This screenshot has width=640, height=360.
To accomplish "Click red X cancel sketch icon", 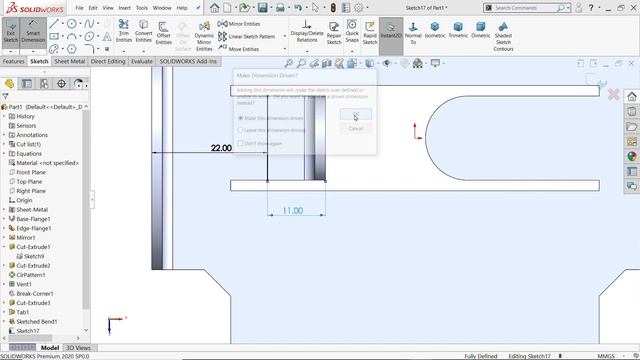I will 613,95.
